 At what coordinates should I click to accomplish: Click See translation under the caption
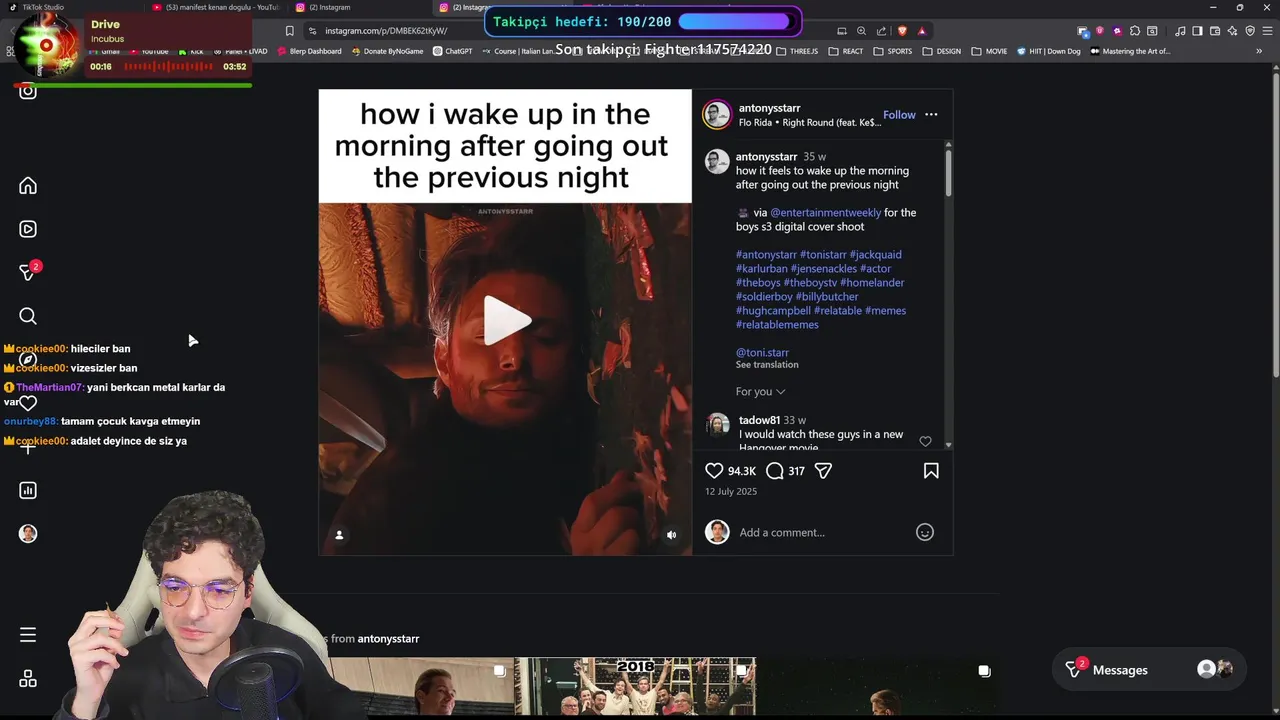click(x=767, y=365)
